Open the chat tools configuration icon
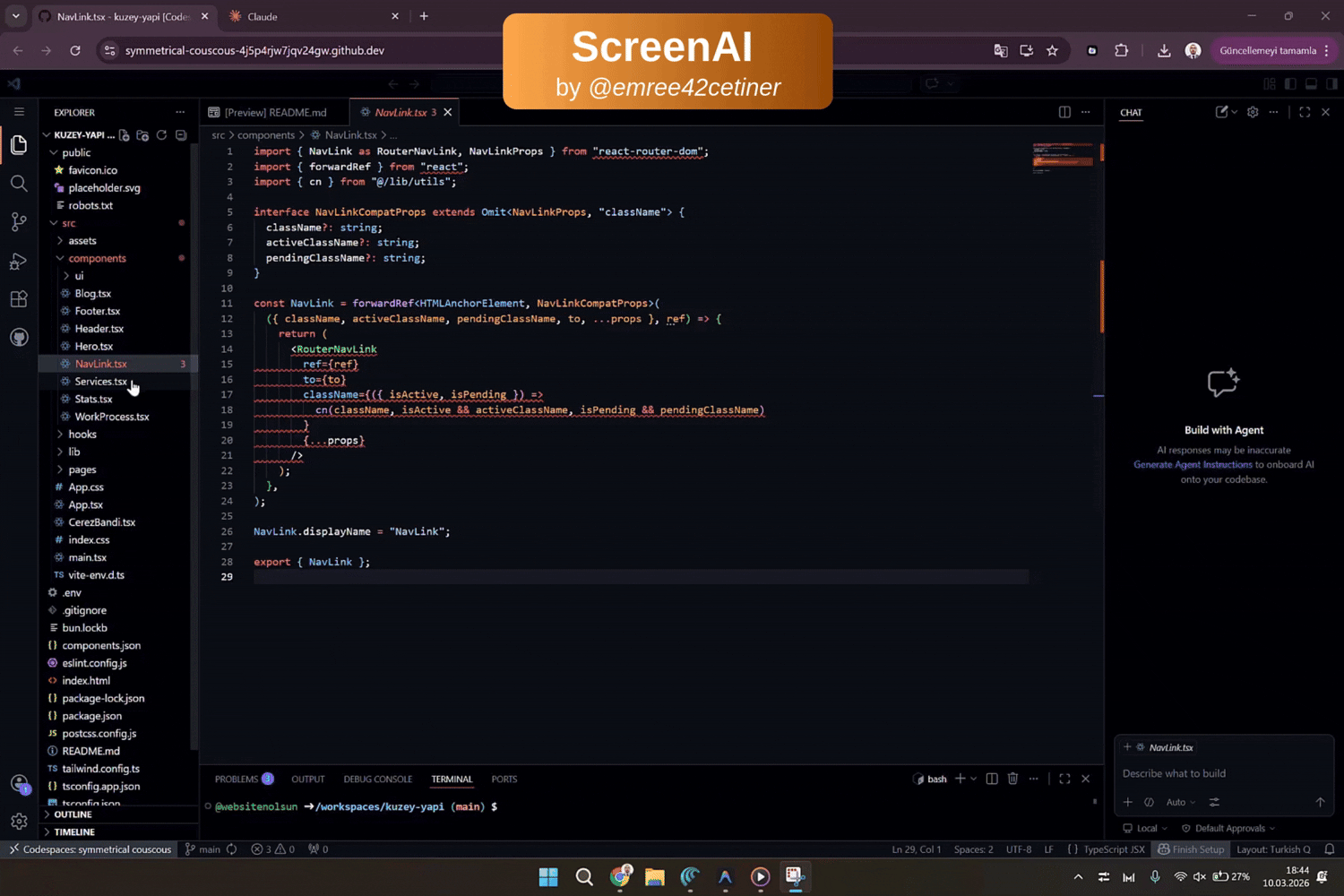Viewport: 1344px width, 896px height. pos(1214,802)
